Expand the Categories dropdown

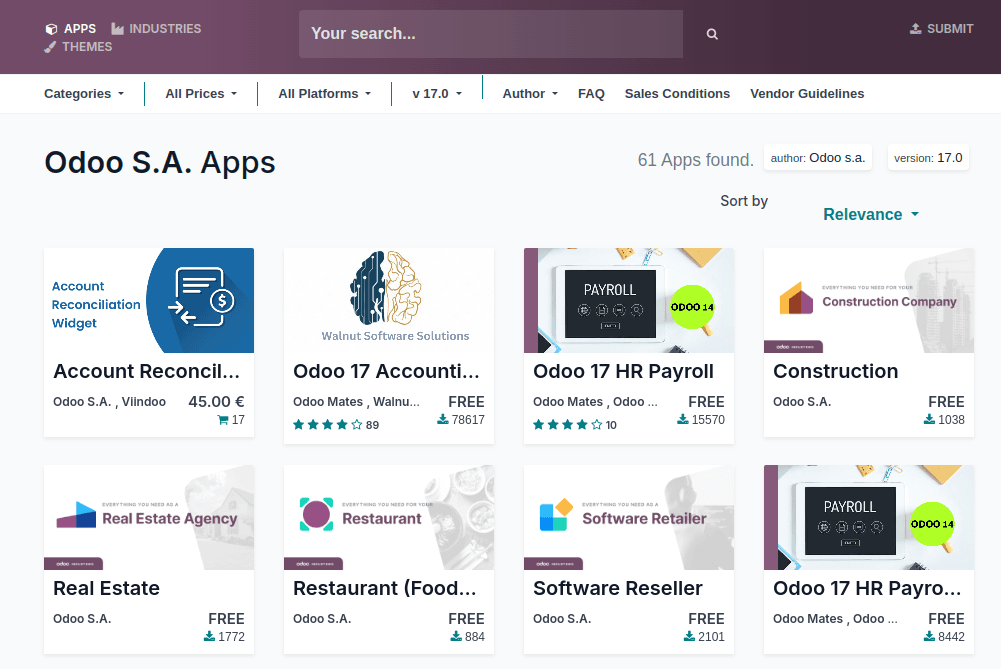84,94
